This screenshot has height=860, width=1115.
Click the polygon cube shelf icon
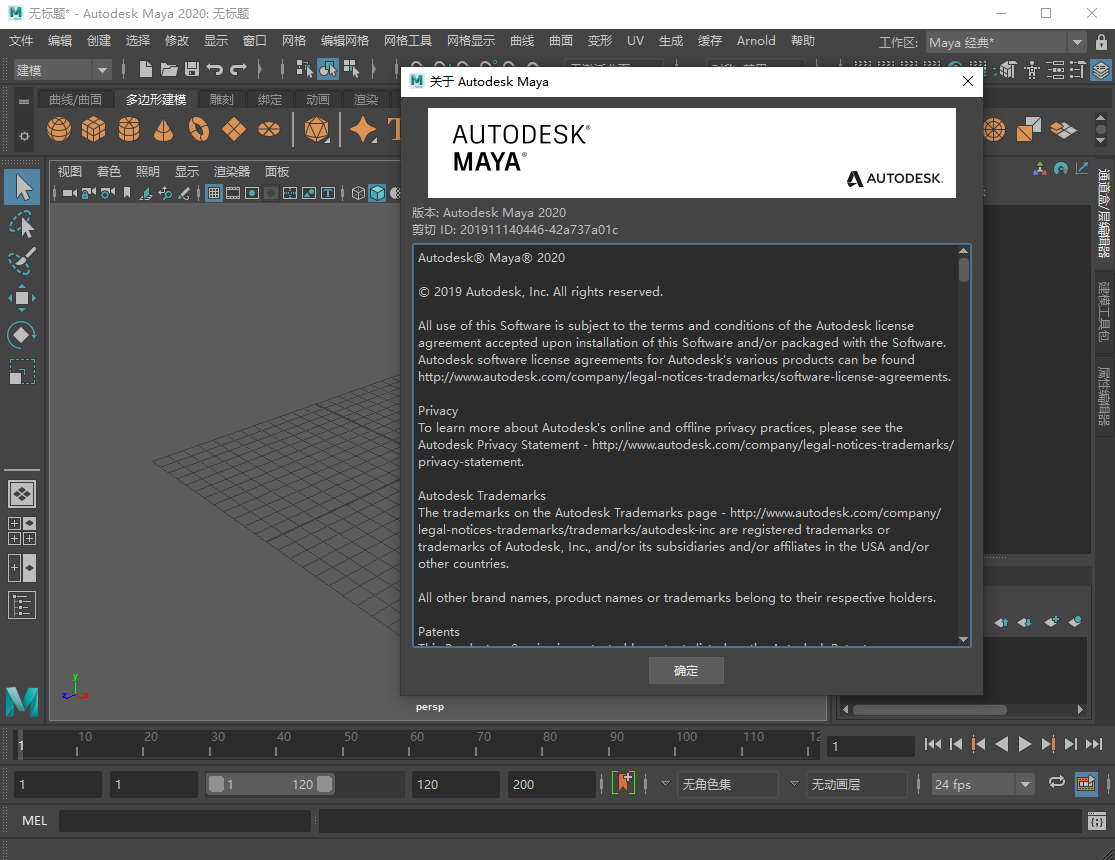(94, 129)
